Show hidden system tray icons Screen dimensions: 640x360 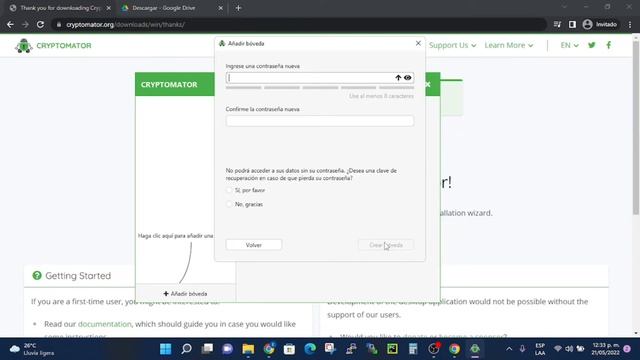[x=509, y=349]
